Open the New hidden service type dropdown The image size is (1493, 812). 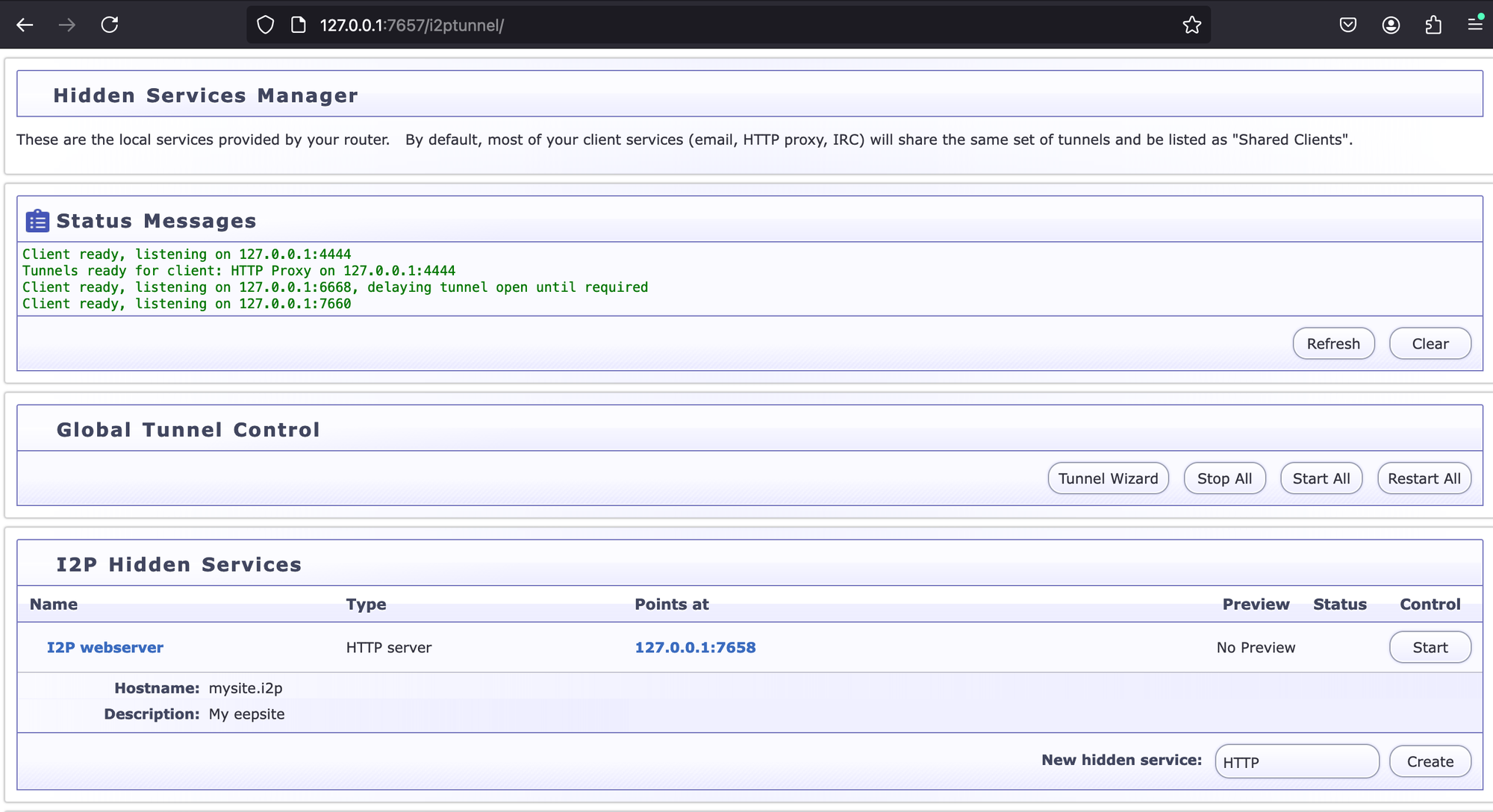pyautogui.click(x=1297, y=761)
